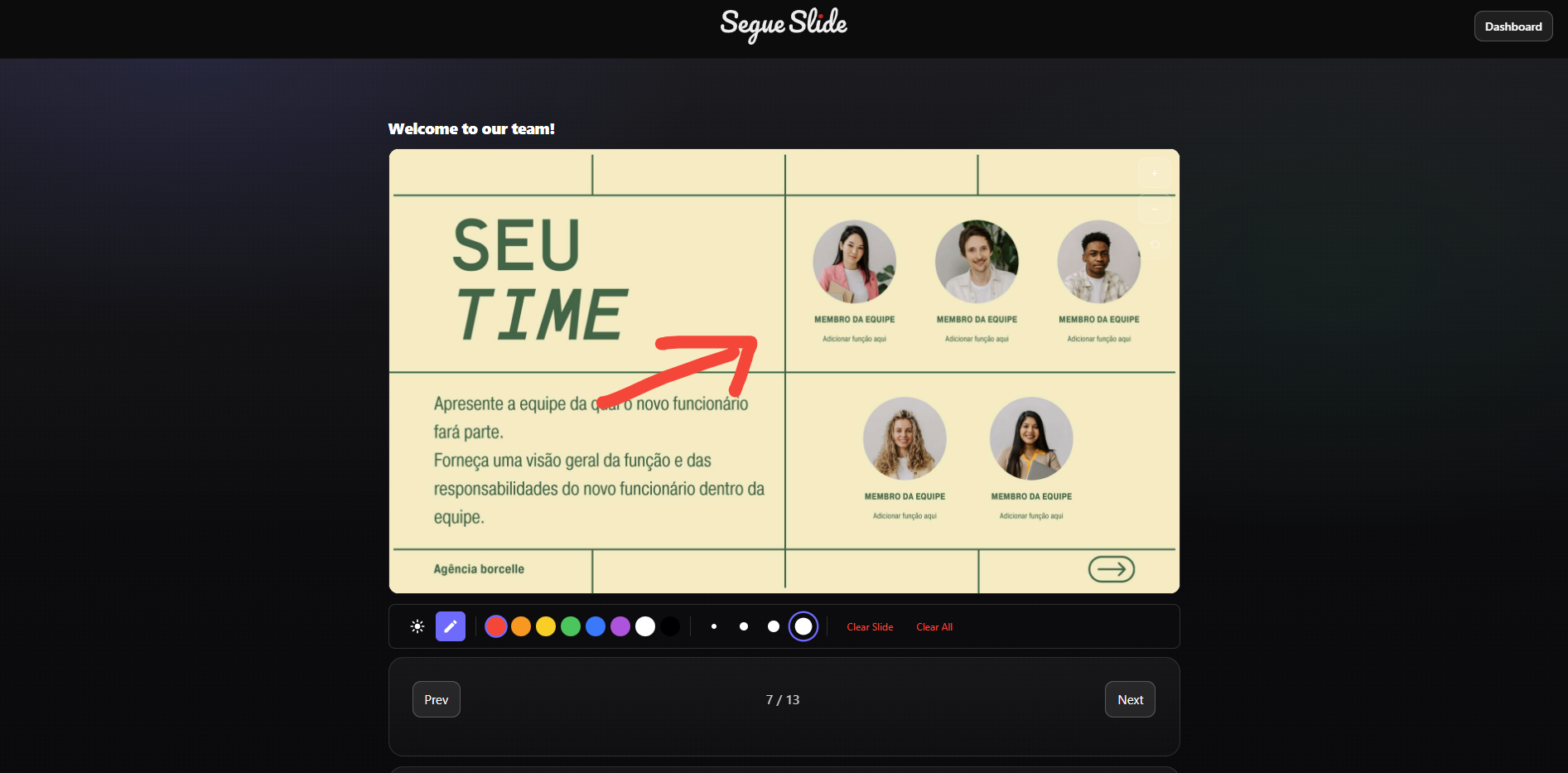This screenshot has width=1568, height=773.
Task: Select the pencil annotation tool
Action: tap(450, 626)
